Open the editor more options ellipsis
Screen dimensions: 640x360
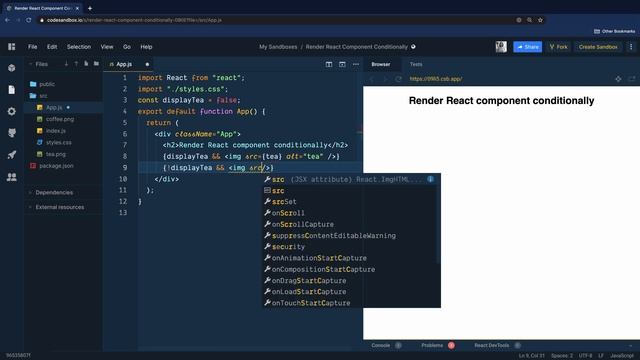pyautogui.click(x=356, y=64)
